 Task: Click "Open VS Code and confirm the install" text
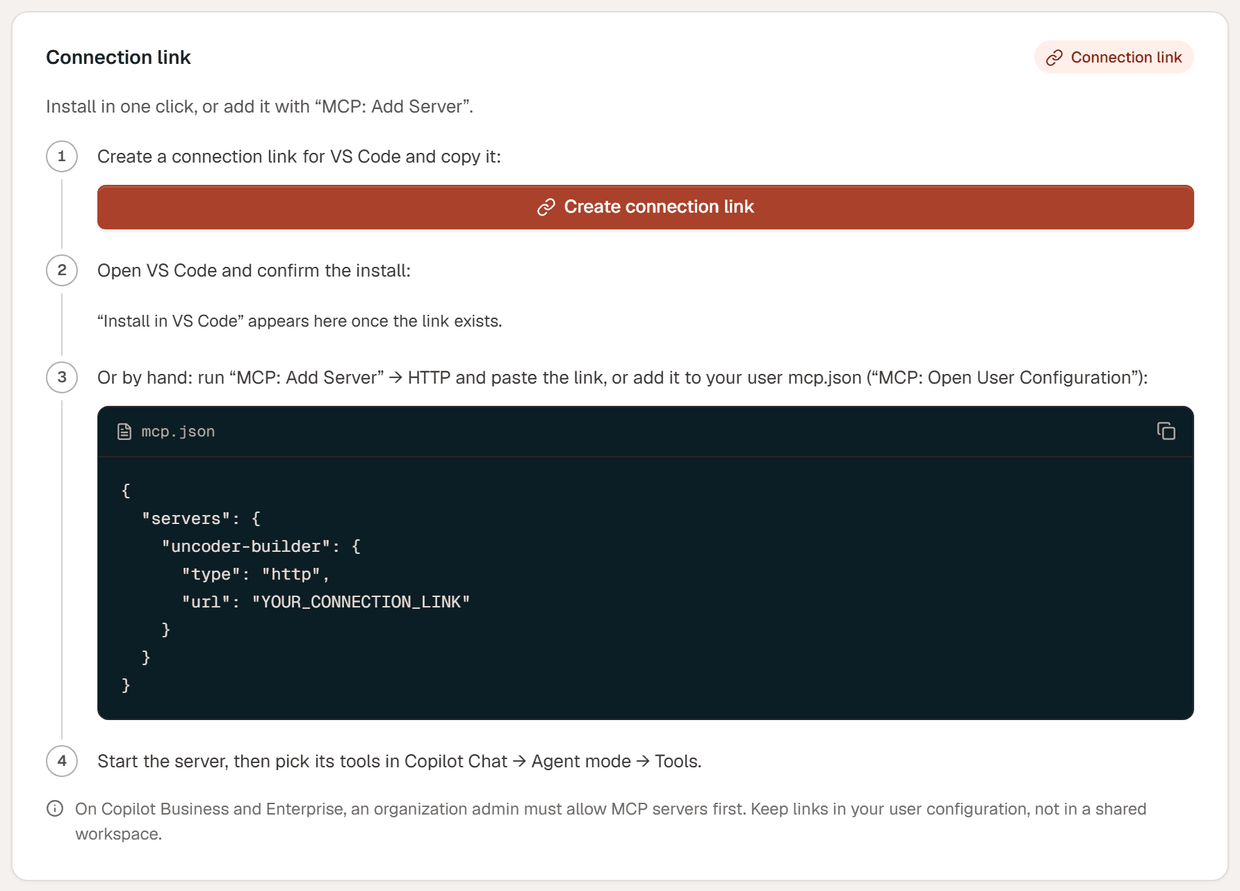254,271
